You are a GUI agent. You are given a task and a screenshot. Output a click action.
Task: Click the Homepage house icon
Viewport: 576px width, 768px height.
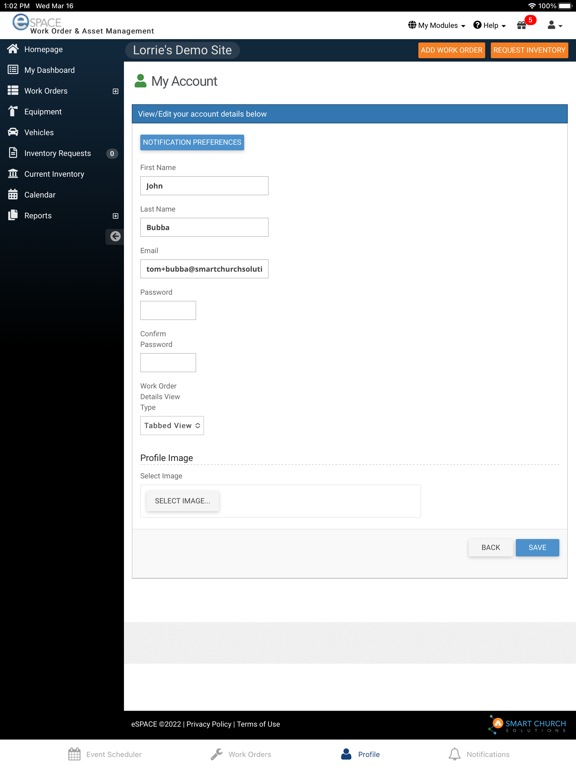click(13, 49)
